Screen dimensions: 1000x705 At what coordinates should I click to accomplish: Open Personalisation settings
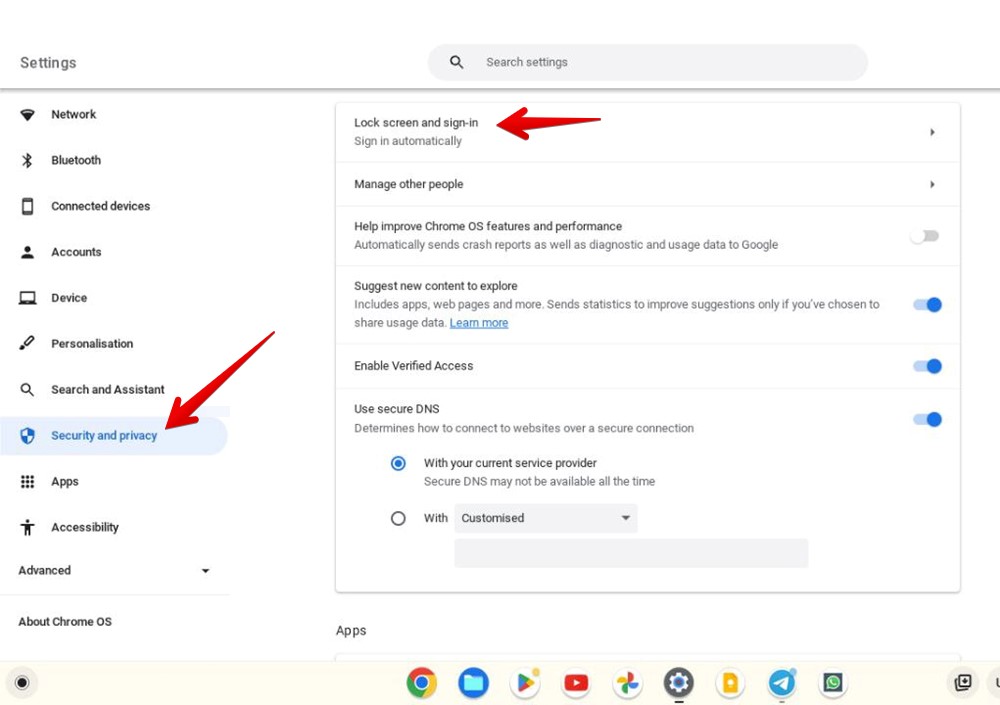click(x=92, y=343)
